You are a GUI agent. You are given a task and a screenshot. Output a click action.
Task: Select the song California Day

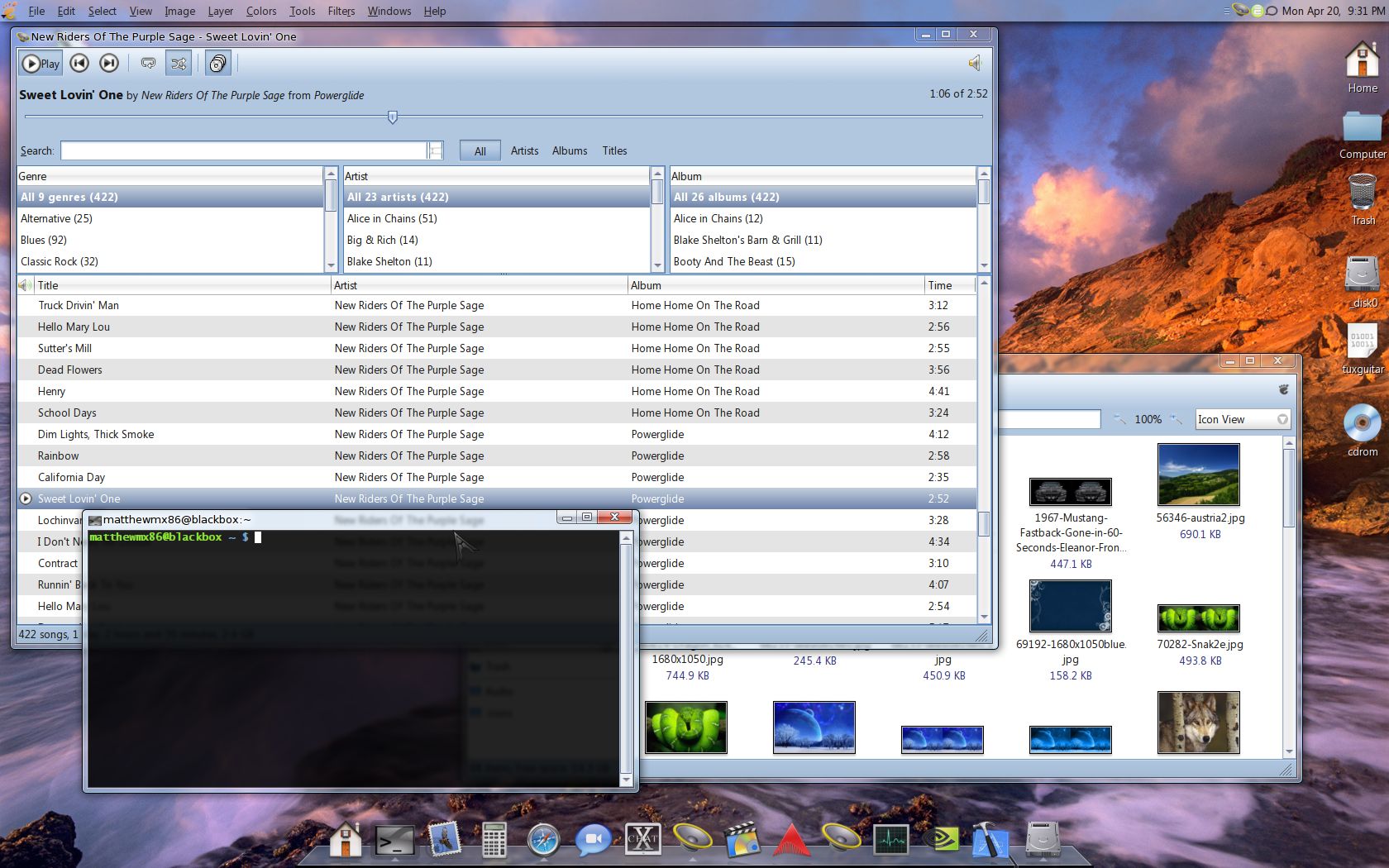click(496, 478)
